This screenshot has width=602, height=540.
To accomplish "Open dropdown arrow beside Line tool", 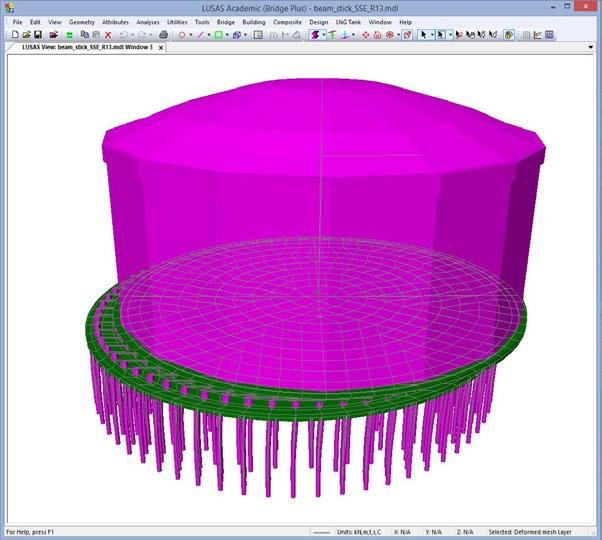I will pos(209,35).
